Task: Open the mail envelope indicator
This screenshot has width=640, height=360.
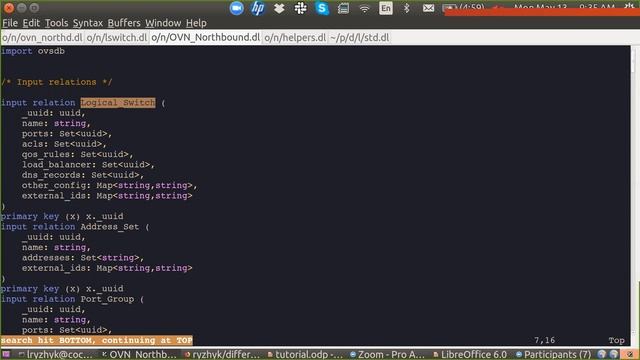Action: point(428,8)
